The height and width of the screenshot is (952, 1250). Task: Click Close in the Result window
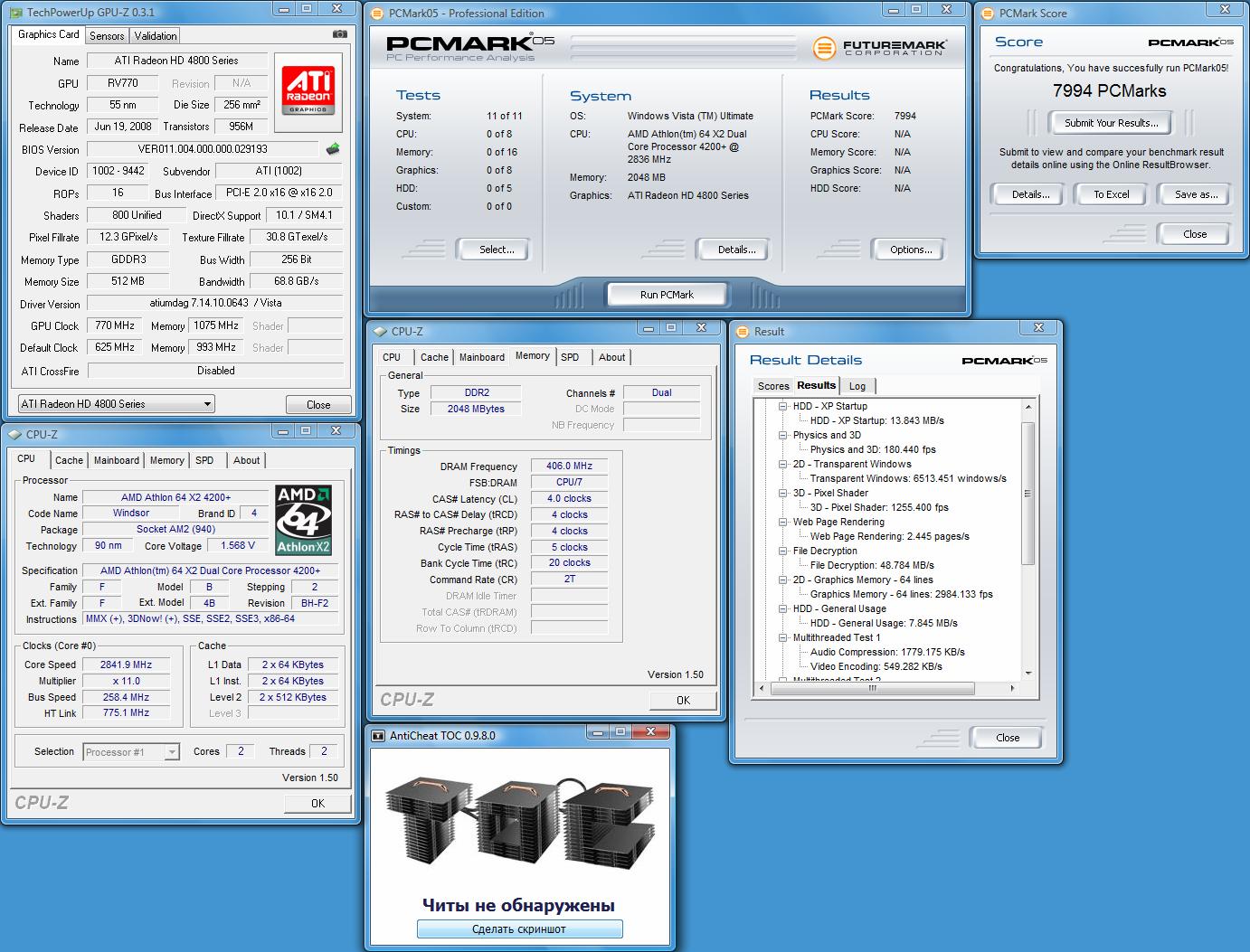[1007, 738]
